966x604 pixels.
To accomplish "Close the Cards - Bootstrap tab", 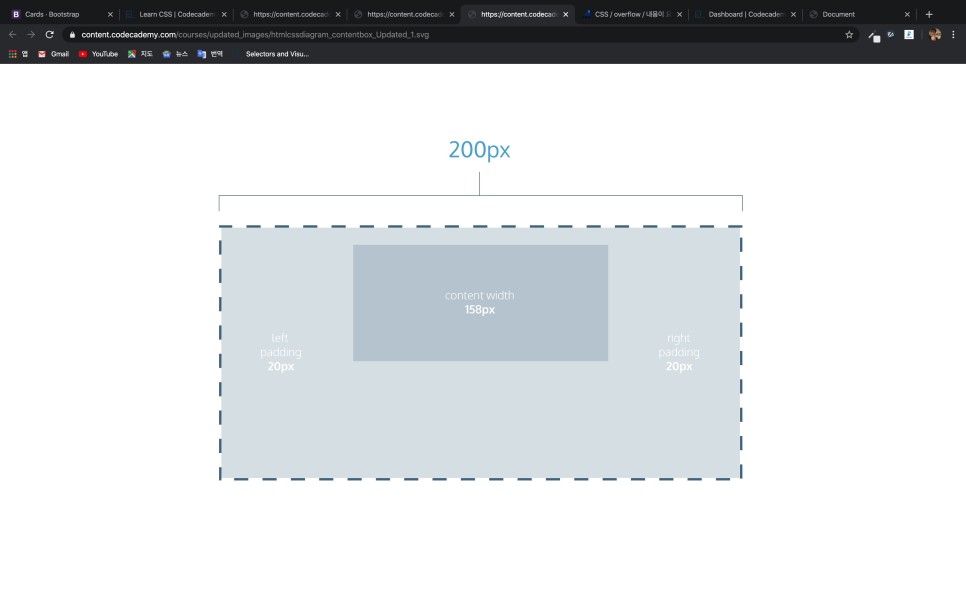I will [x=110, y=14].
